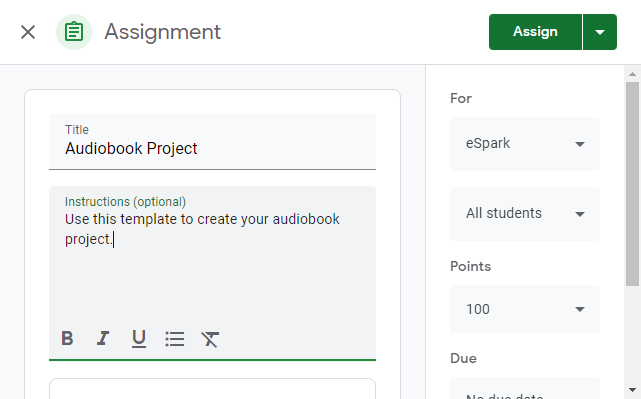Click the For label
641x399 pixels.
[x=461, y=98]
